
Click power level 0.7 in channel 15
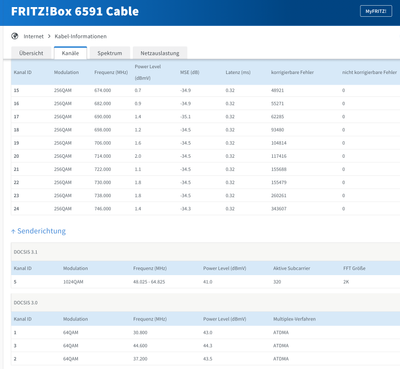click(138, 90)
